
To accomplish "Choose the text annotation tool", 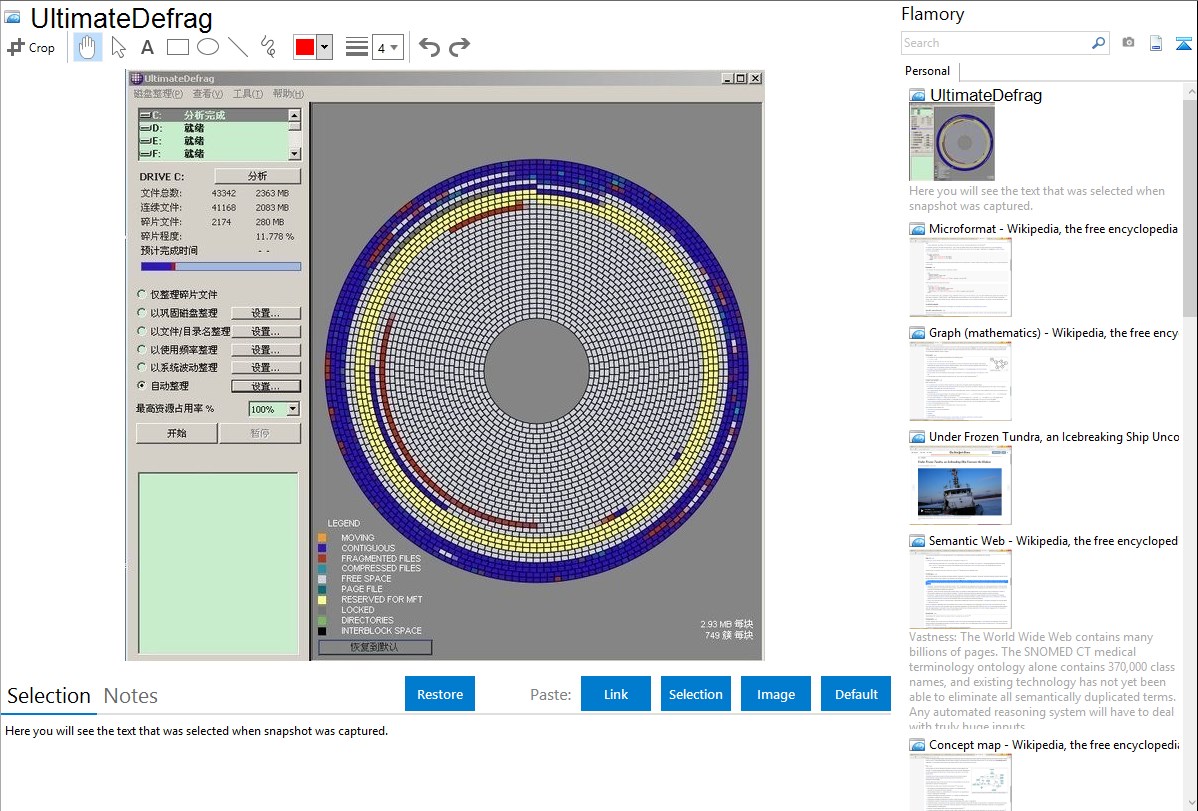I will point(147,47).
